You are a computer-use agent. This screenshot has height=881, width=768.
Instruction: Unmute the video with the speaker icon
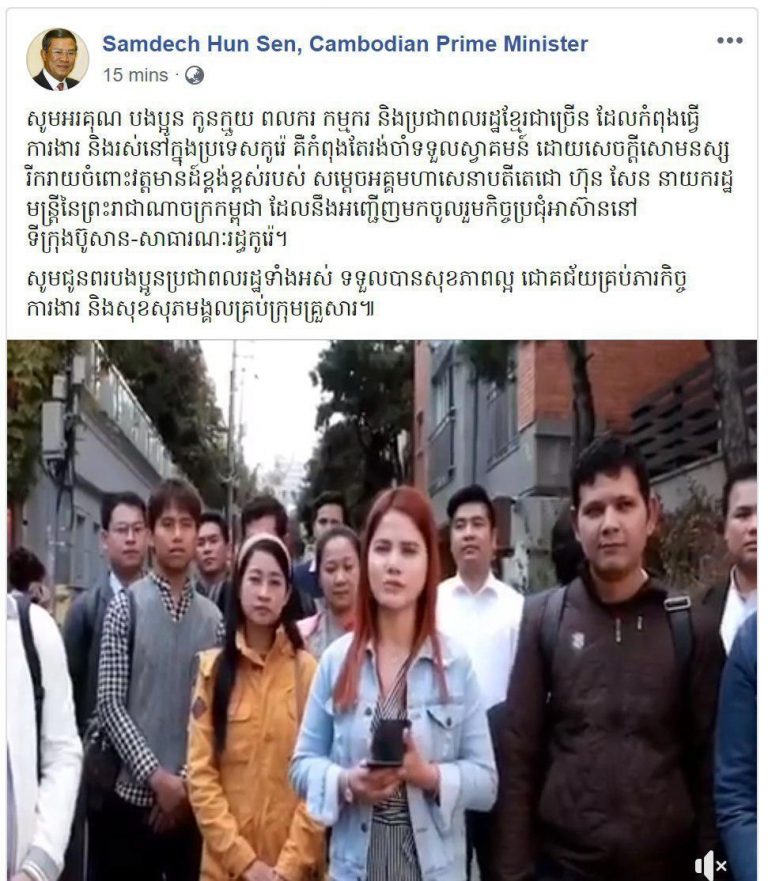tap(710, 864)
